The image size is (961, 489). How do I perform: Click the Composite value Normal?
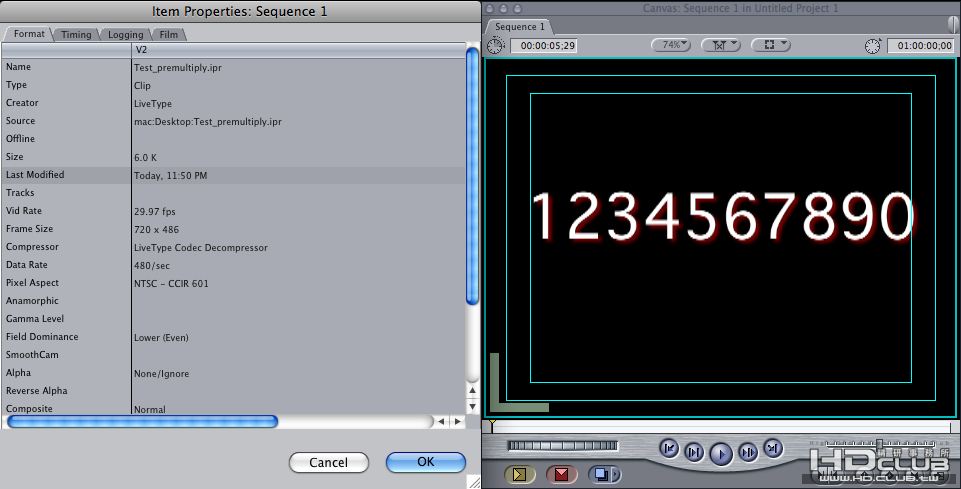pyautogui.click(x=150, y=409)
